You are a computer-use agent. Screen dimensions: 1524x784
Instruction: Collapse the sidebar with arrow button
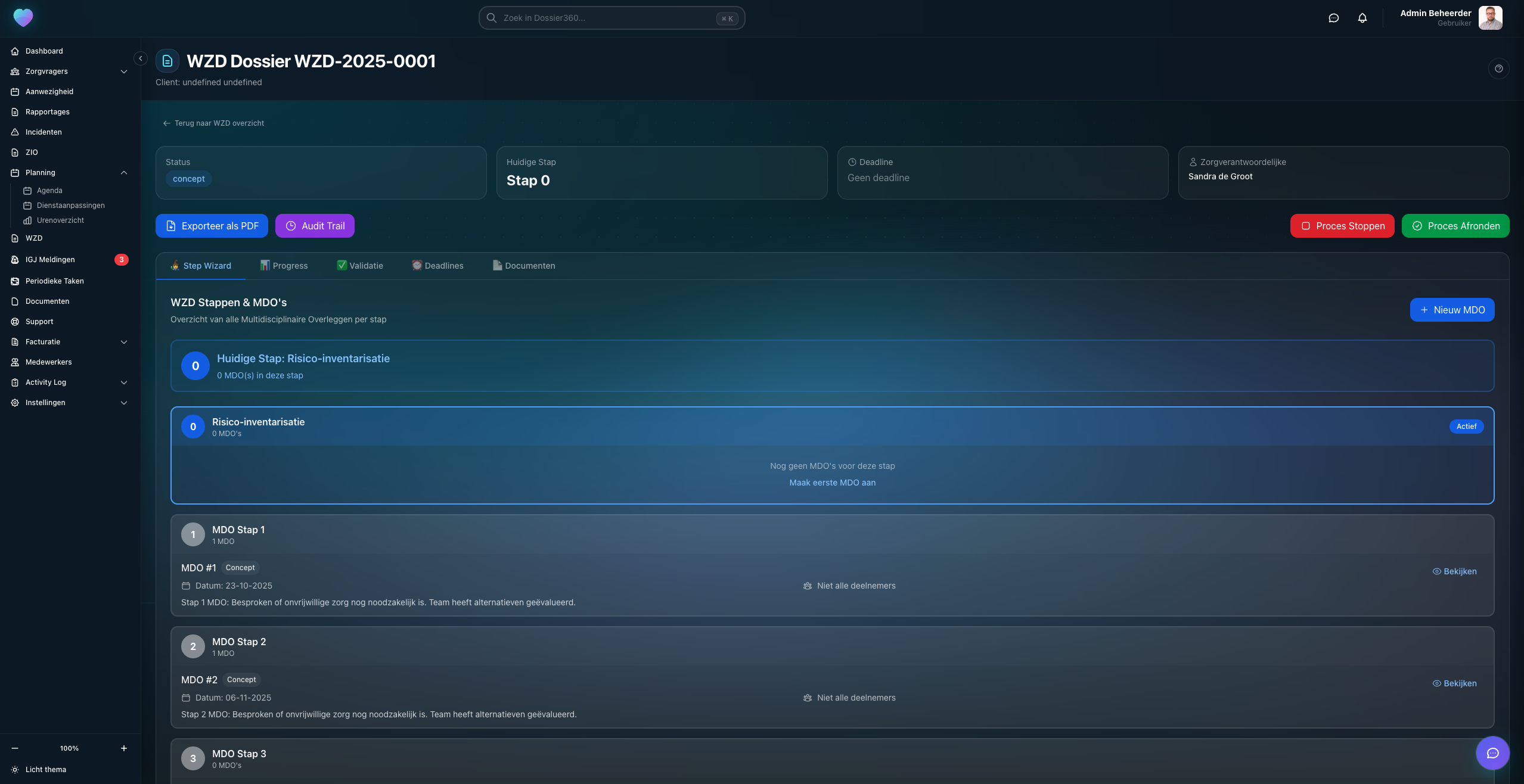(x=141, y=58)
